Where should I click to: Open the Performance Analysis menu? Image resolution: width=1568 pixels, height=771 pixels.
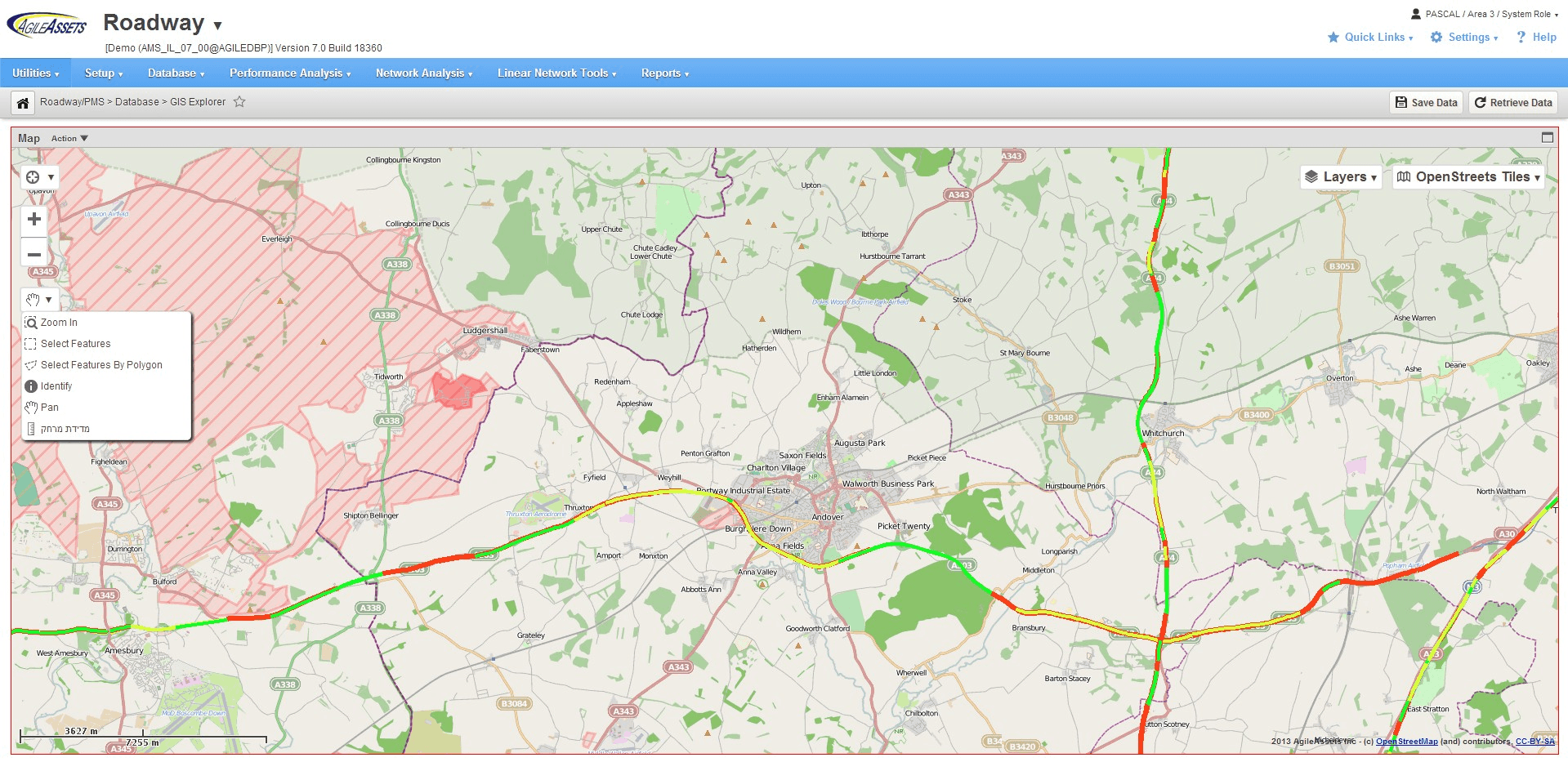pos(290,73)
